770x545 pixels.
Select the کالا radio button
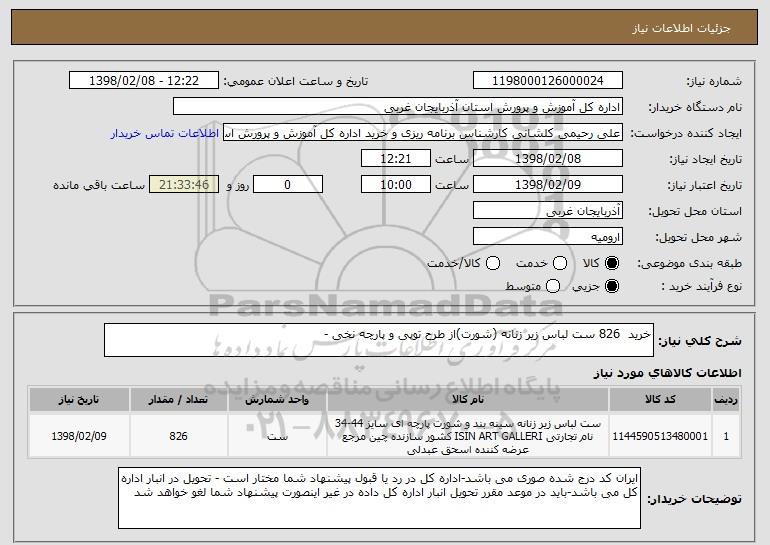point(612,263)
